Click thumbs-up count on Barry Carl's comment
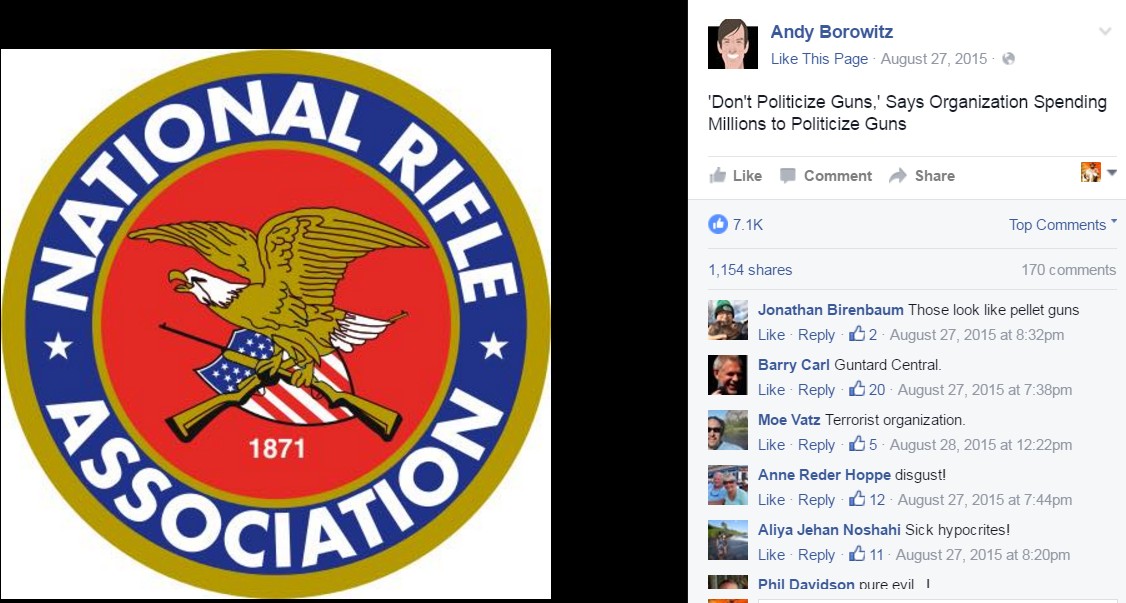Screen dimensions: 1126x603 tap(867, 389)
